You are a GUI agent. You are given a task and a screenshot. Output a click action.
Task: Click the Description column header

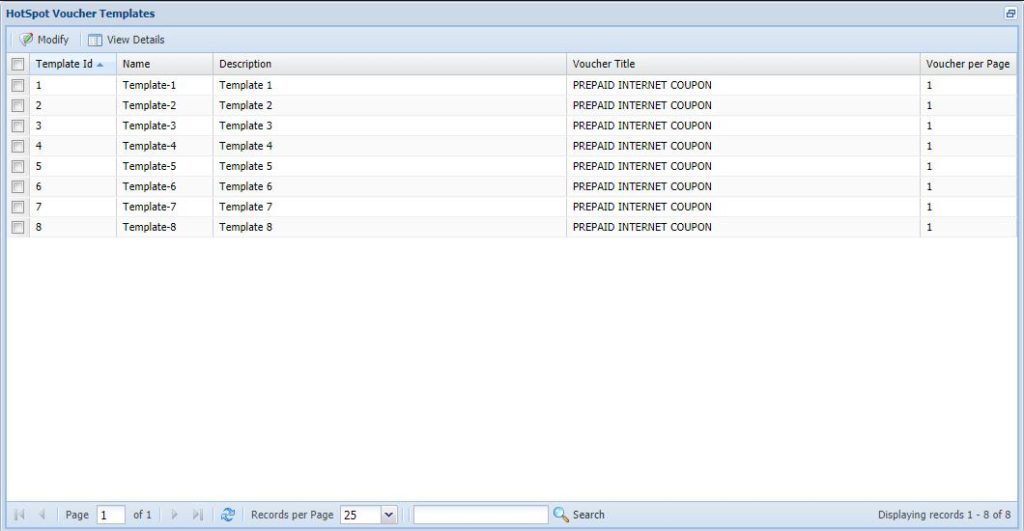(x=245, y=64)
